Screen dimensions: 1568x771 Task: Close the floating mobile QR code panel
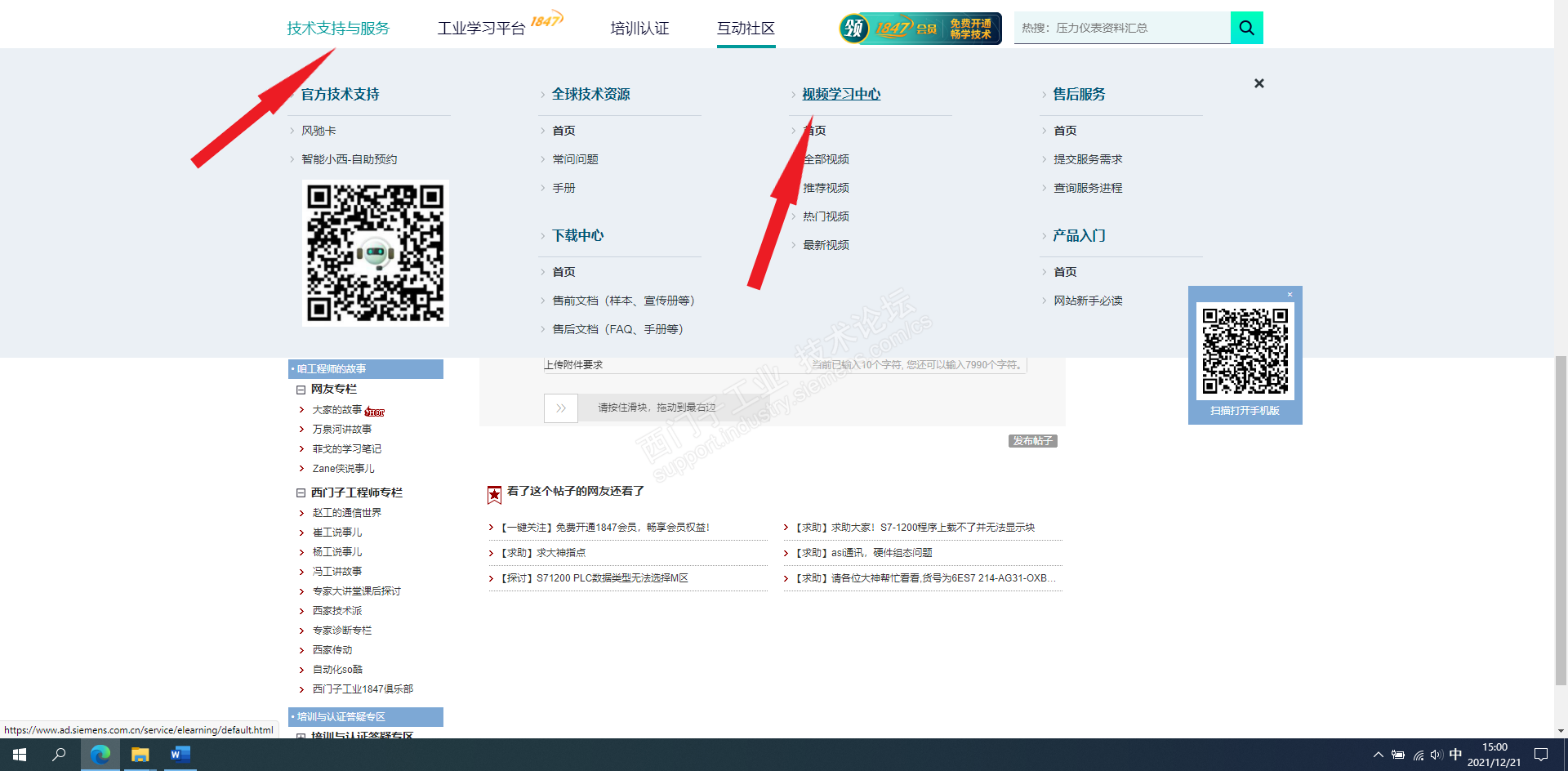(x=1290, y=294)
